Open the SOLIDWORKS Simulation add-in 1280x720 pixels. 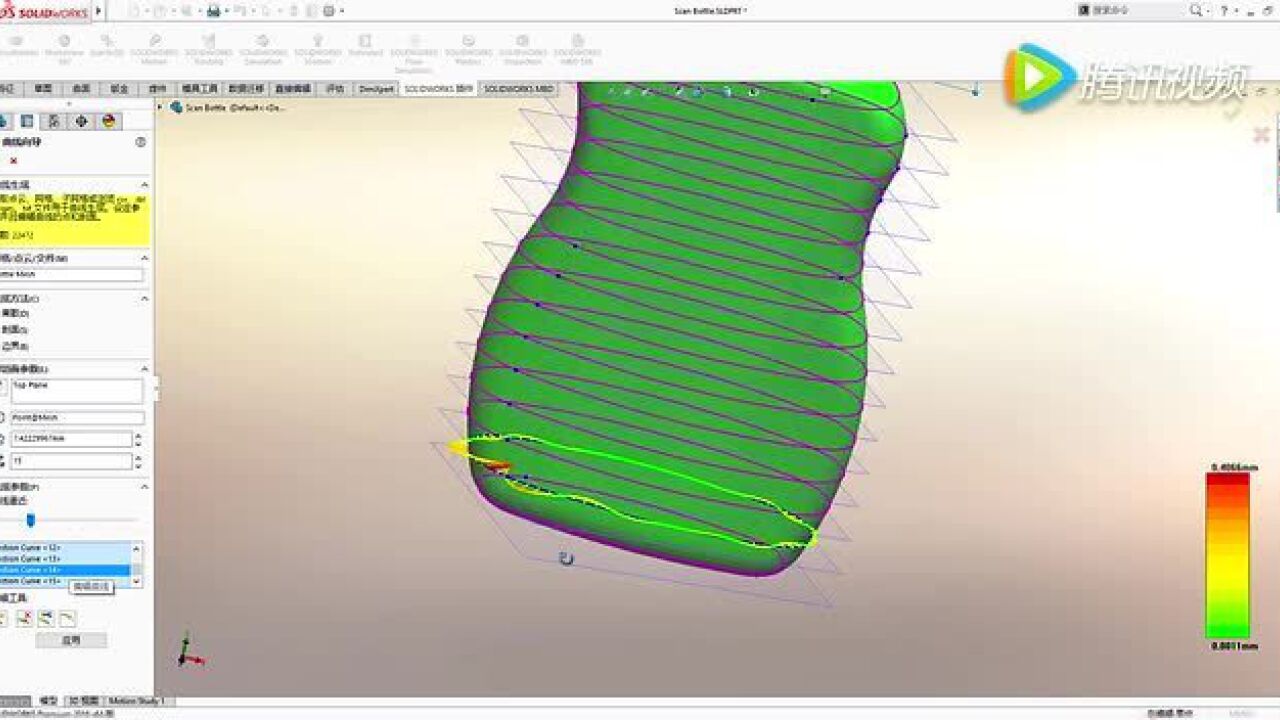260,45
